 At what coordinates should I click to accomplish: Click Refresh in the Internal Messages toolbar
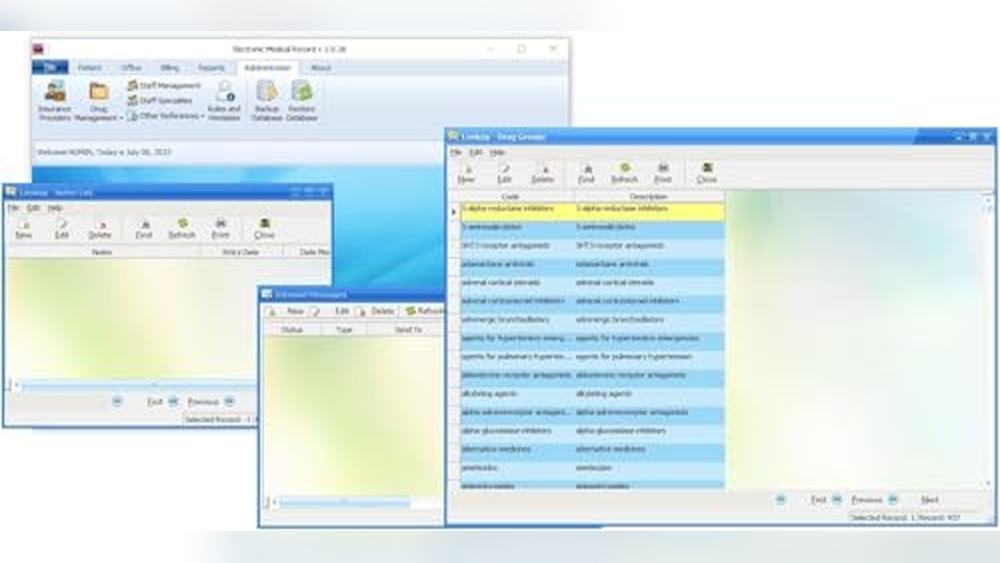click(x=424, y=311)
